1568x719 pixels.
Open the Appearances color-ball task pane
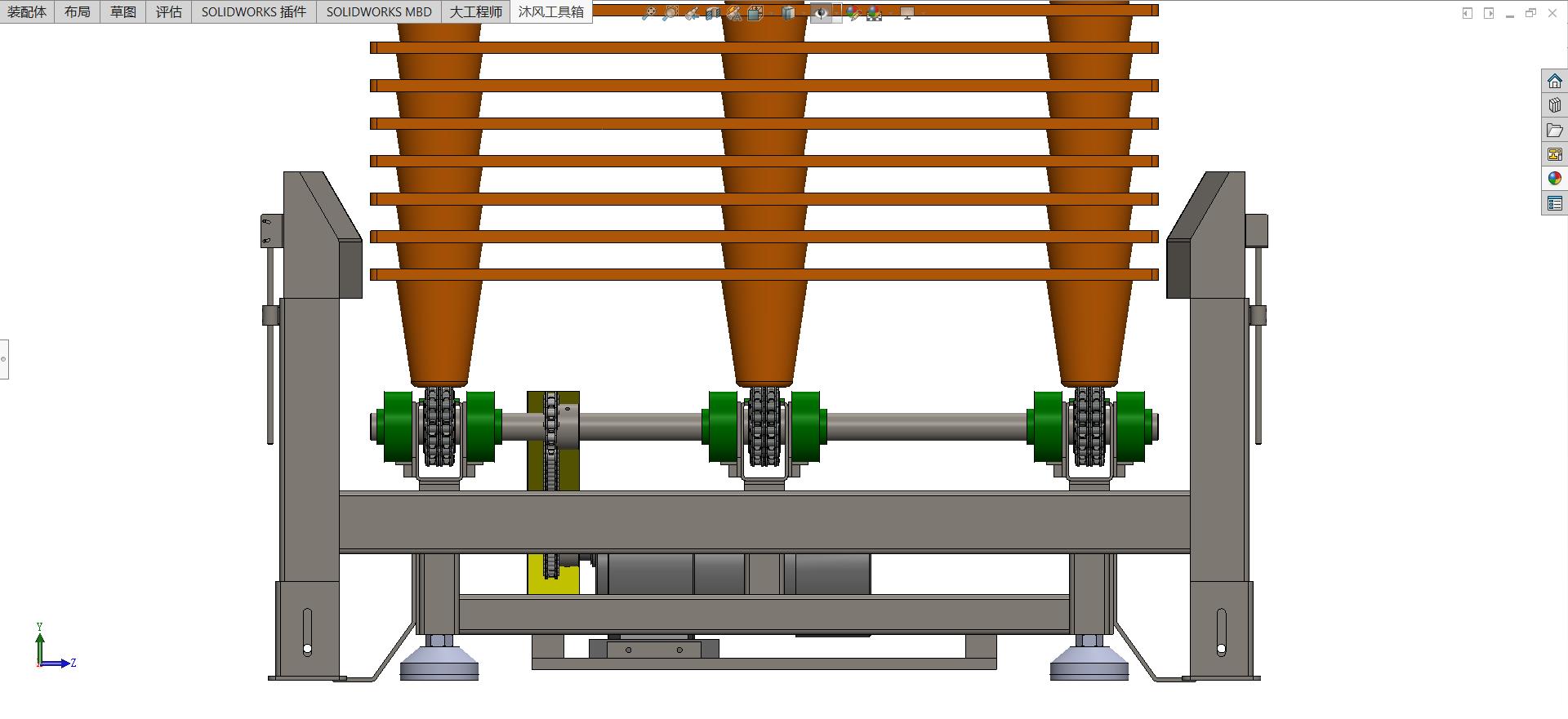pos(1555,179)
